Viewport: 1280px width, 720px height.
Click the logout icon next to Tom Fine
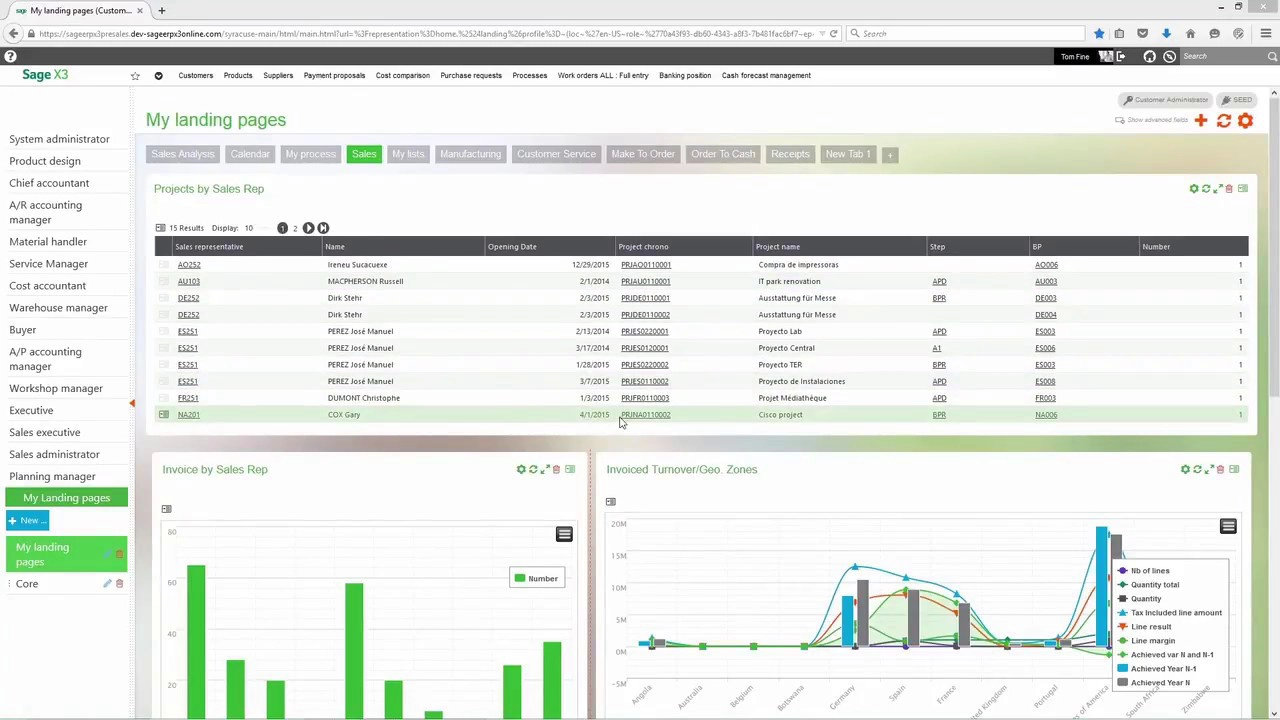pos(1120,56)
